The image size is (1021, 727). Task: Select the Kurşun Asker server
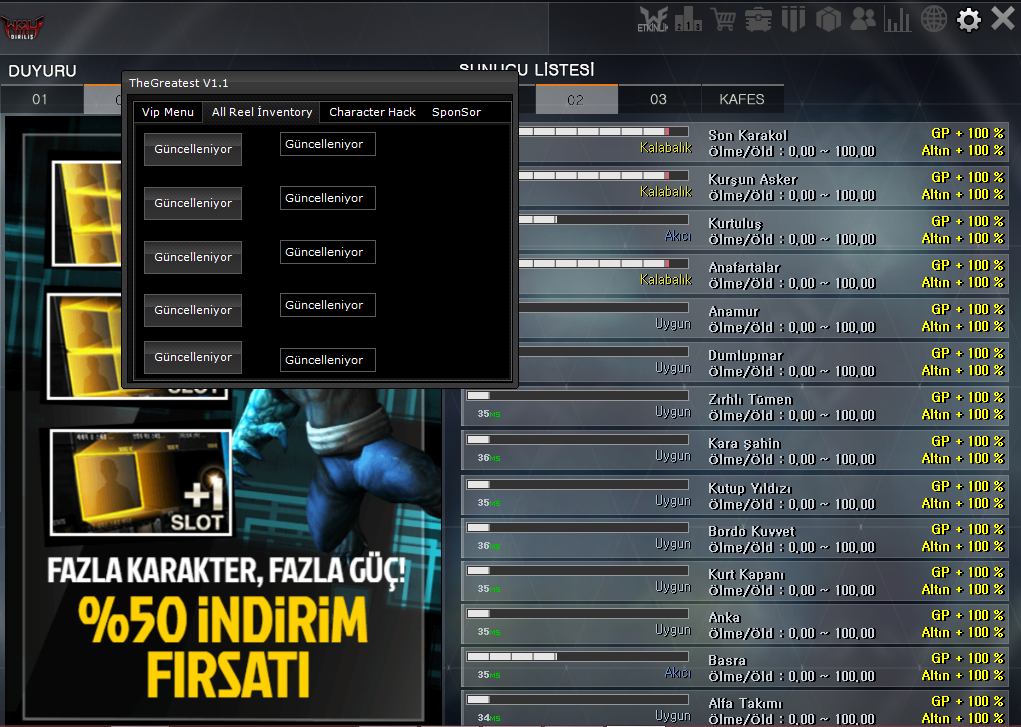click(734, 187)
